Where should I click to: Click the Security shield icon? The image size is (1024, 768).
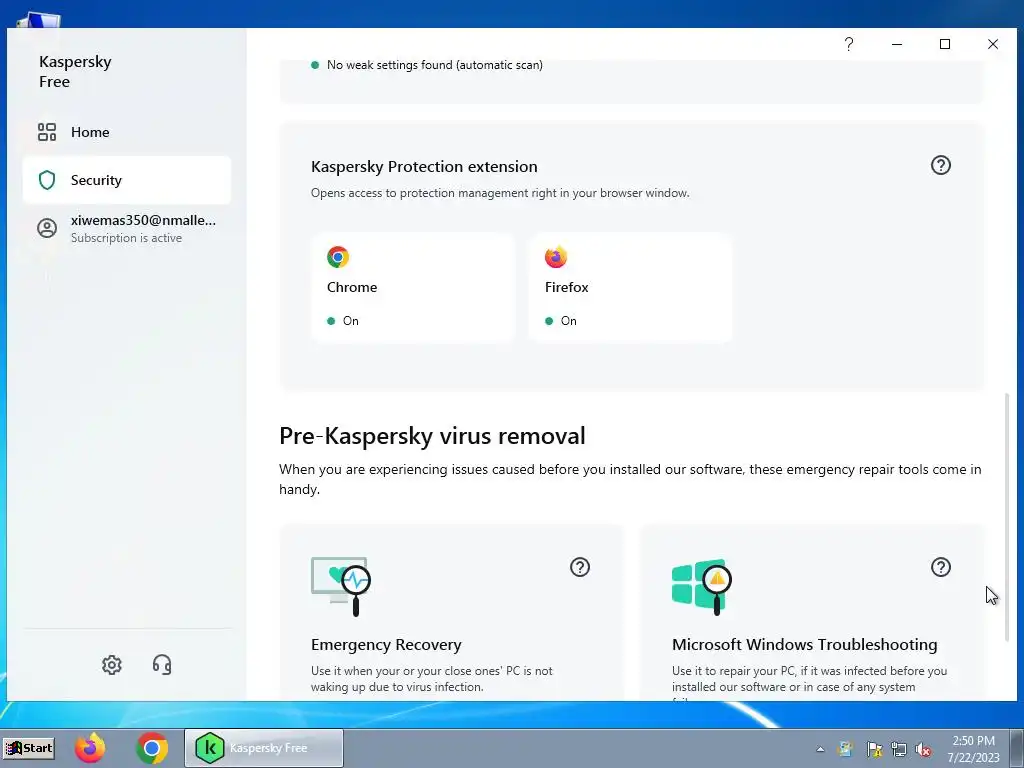[47, 180]
